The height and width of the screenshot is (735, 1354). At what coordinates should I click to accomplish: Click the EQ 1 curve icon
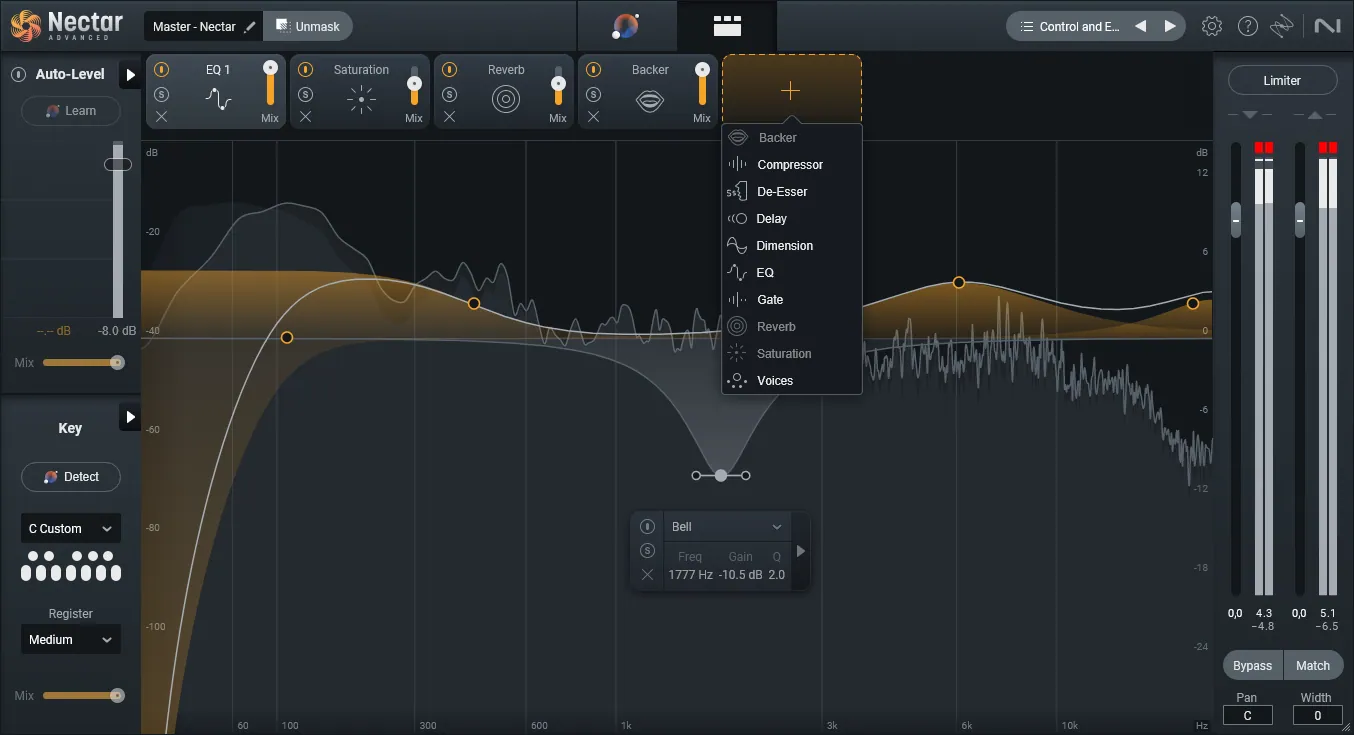[216, 98]
